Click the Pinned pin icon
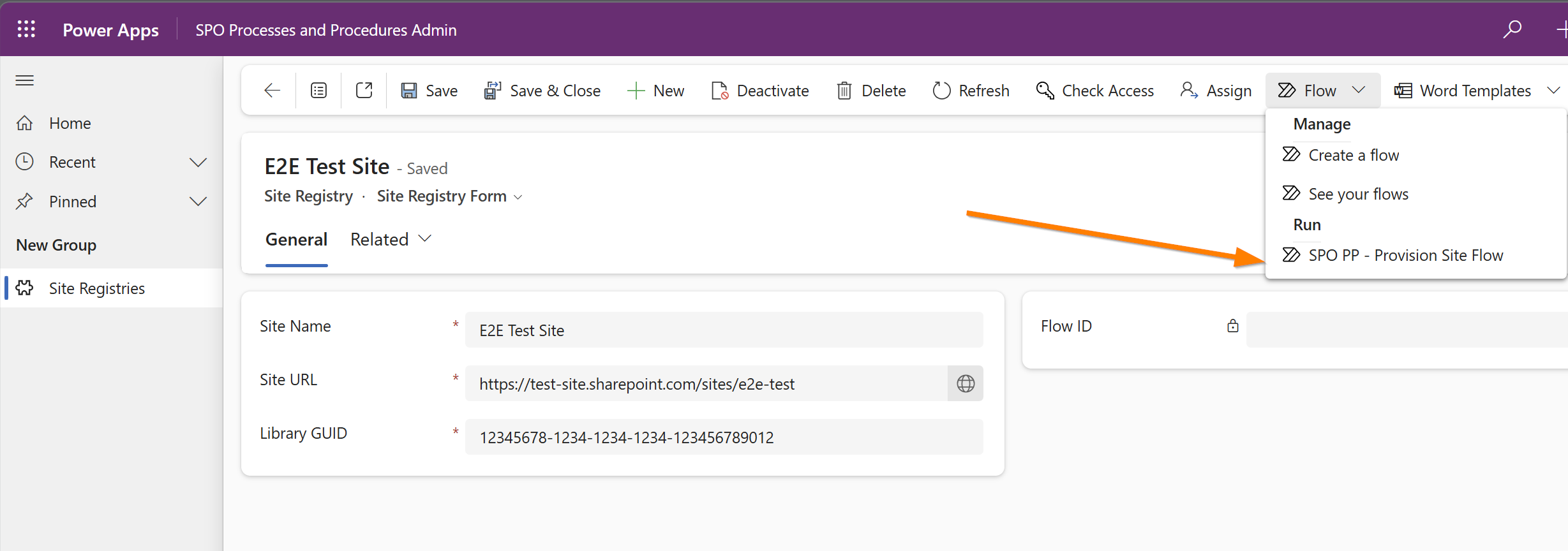The height and width of the screenshot is (551, 1568). (25, 202)
